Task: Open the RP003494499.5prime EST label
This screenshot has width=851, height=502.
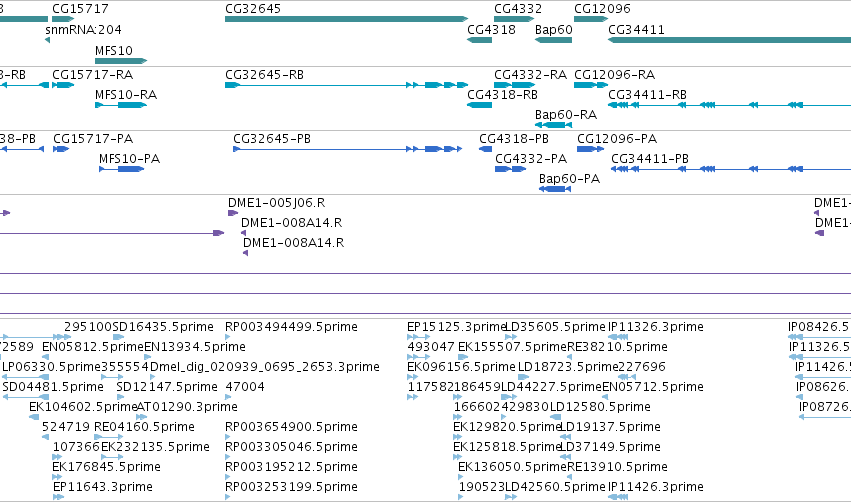Action: coord(291,327)
